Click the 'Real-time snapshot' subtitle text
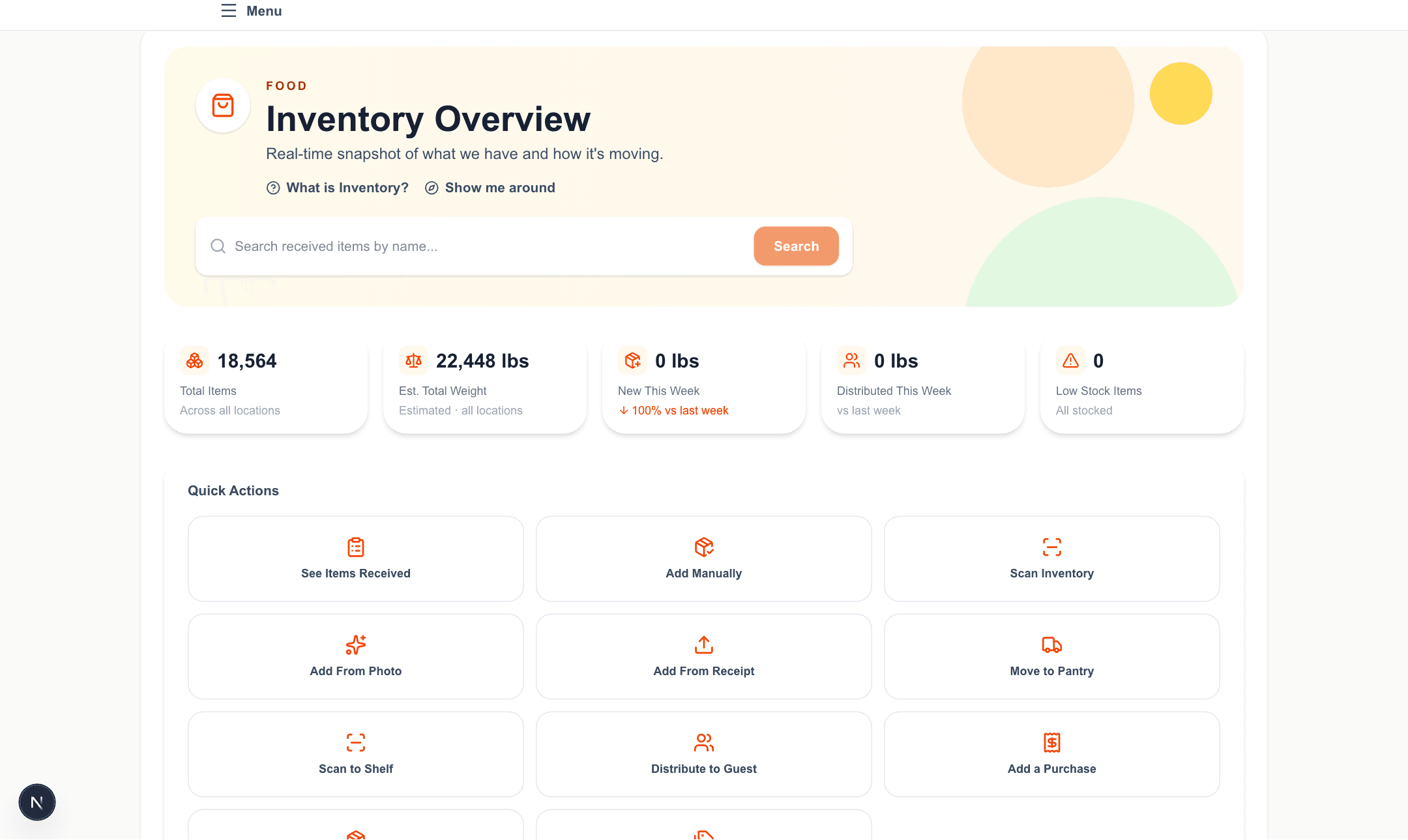 pos(464,154)
